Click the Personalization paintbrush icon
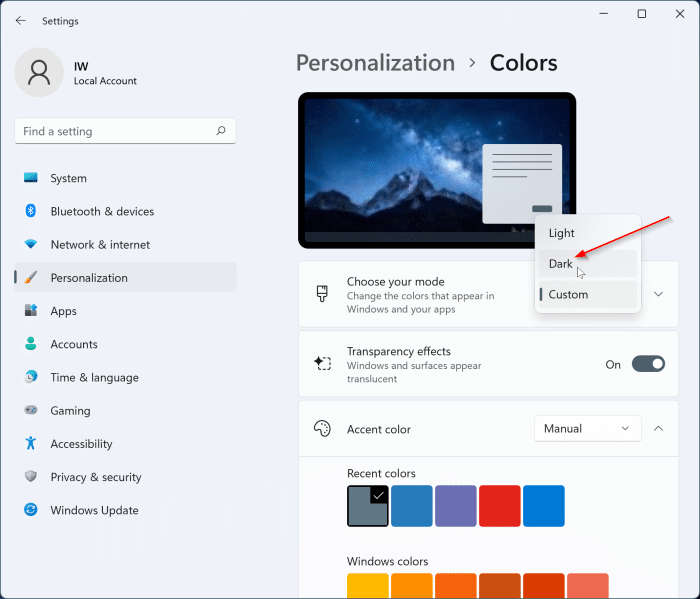Image resolution: width=700 pixels, height=599 pixels. tap(31, 277)
